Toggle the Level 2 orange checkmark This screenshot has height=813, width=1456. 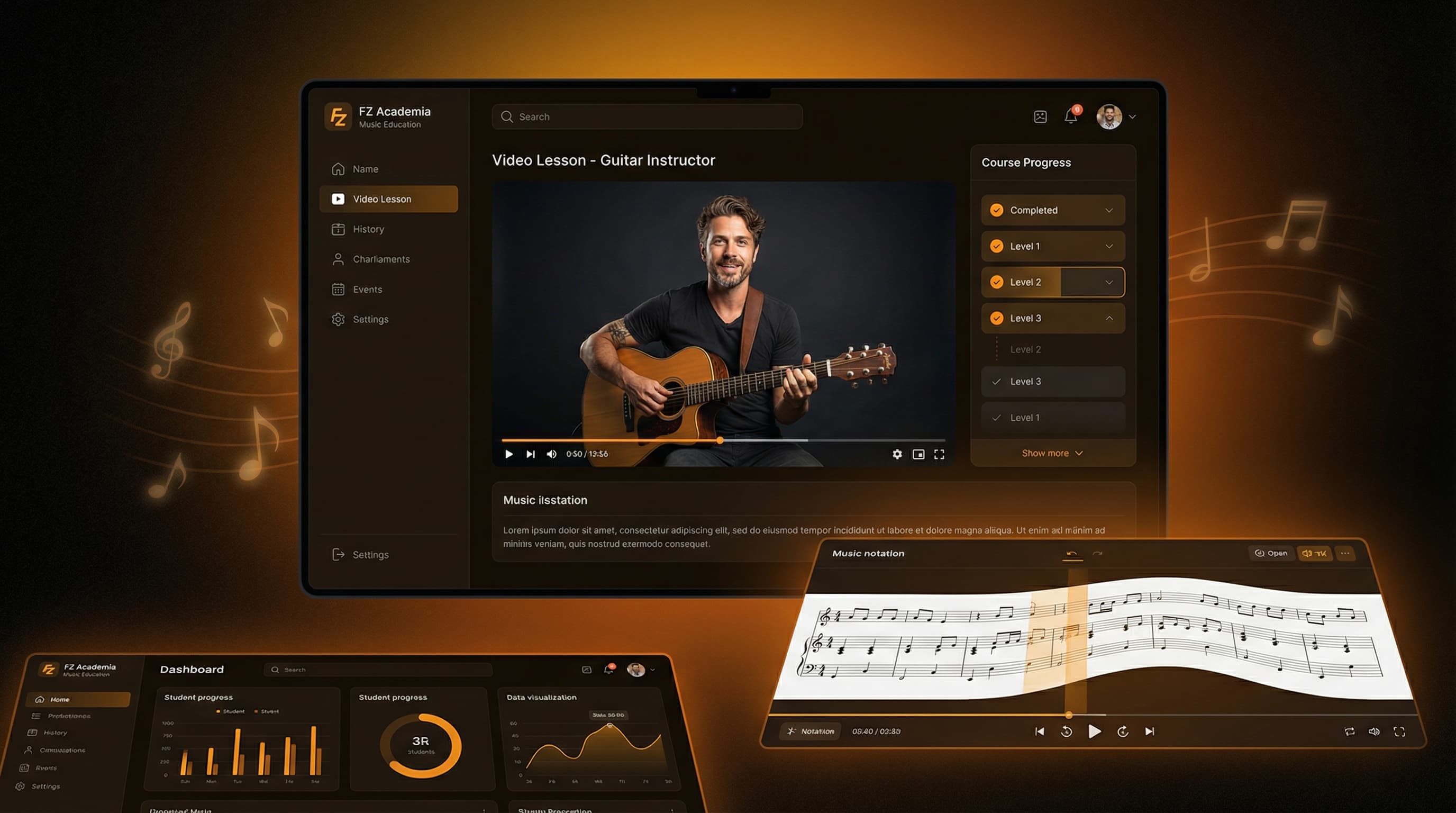(996, 282)
